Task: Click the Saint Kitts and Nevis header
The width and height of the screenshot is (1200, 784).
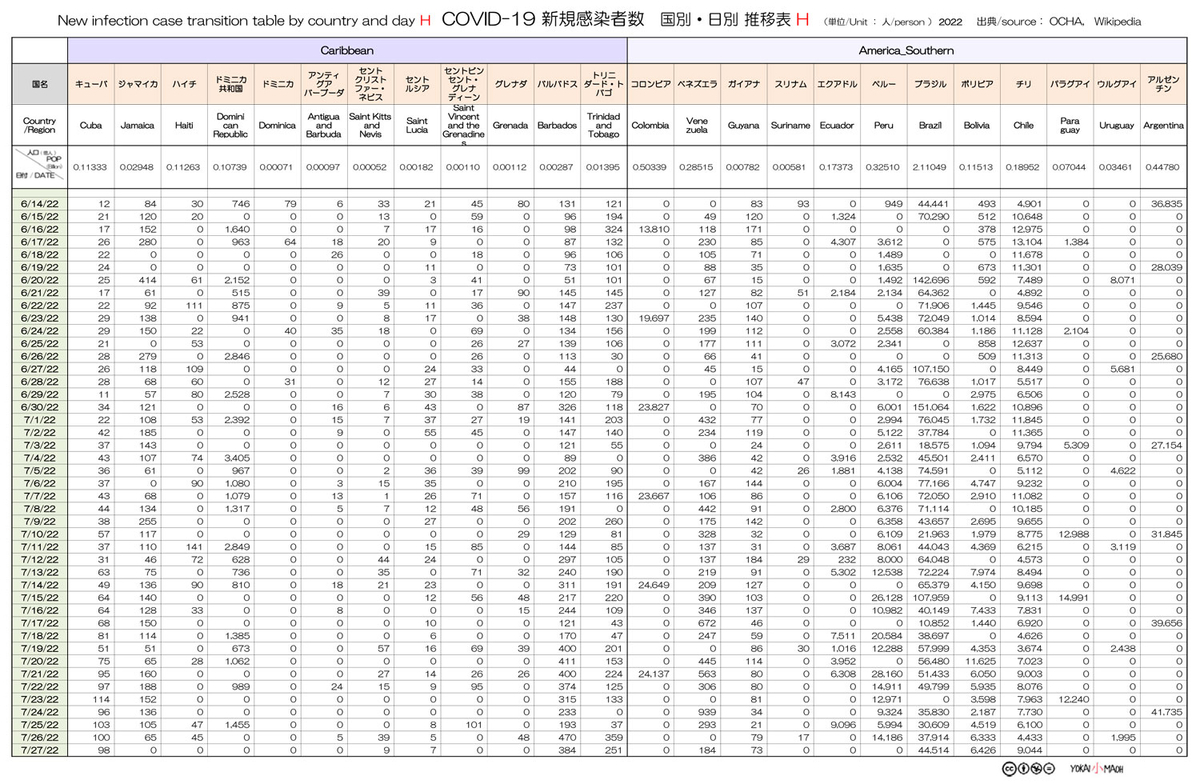Action: pyautogui.click(x=370, y=126)
